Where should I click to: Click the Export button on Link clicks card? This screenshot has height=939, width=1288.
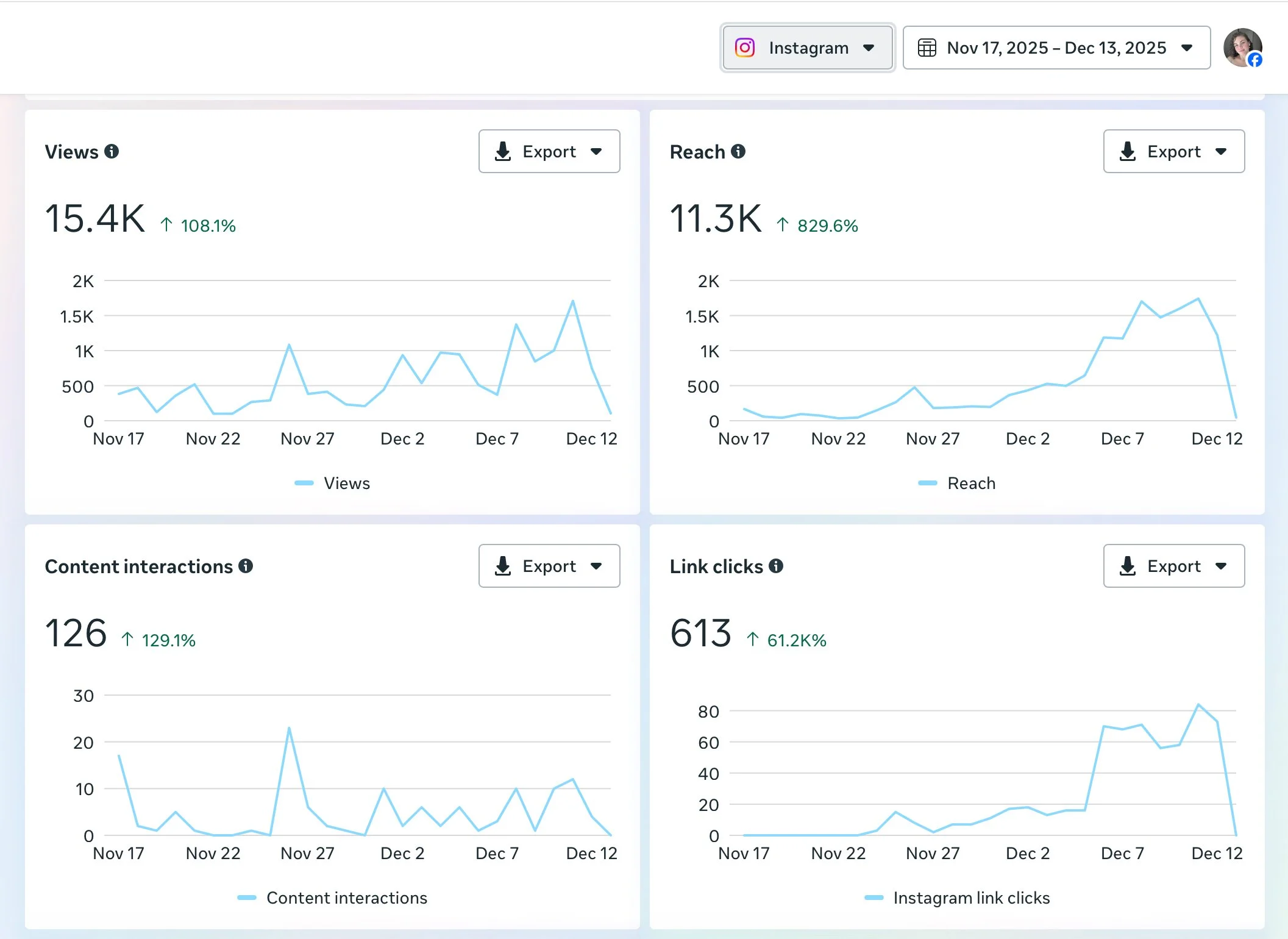pos(1173,566)
